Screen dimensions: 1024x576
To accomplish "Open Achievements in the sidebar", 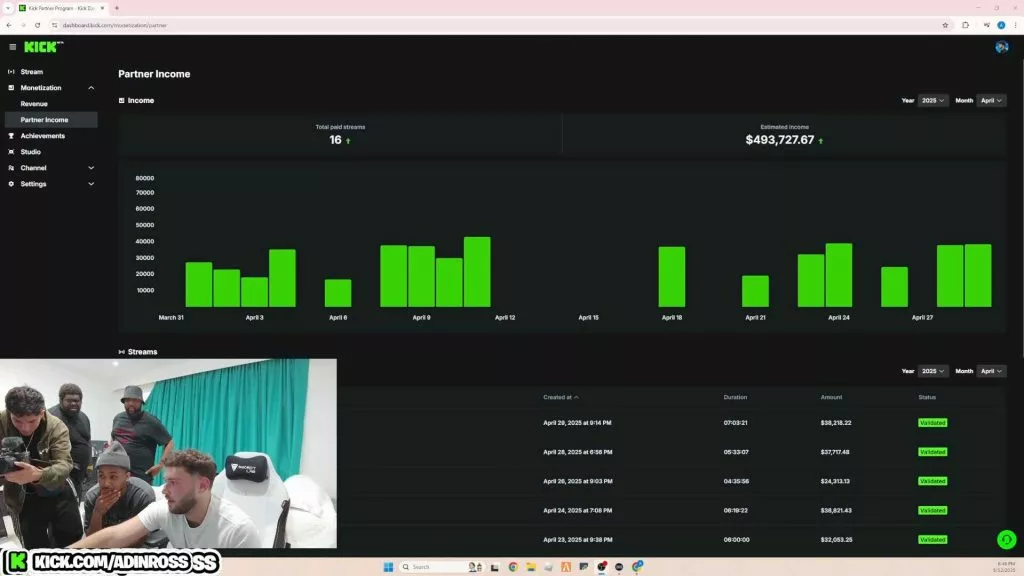I will tap(42, 136).
